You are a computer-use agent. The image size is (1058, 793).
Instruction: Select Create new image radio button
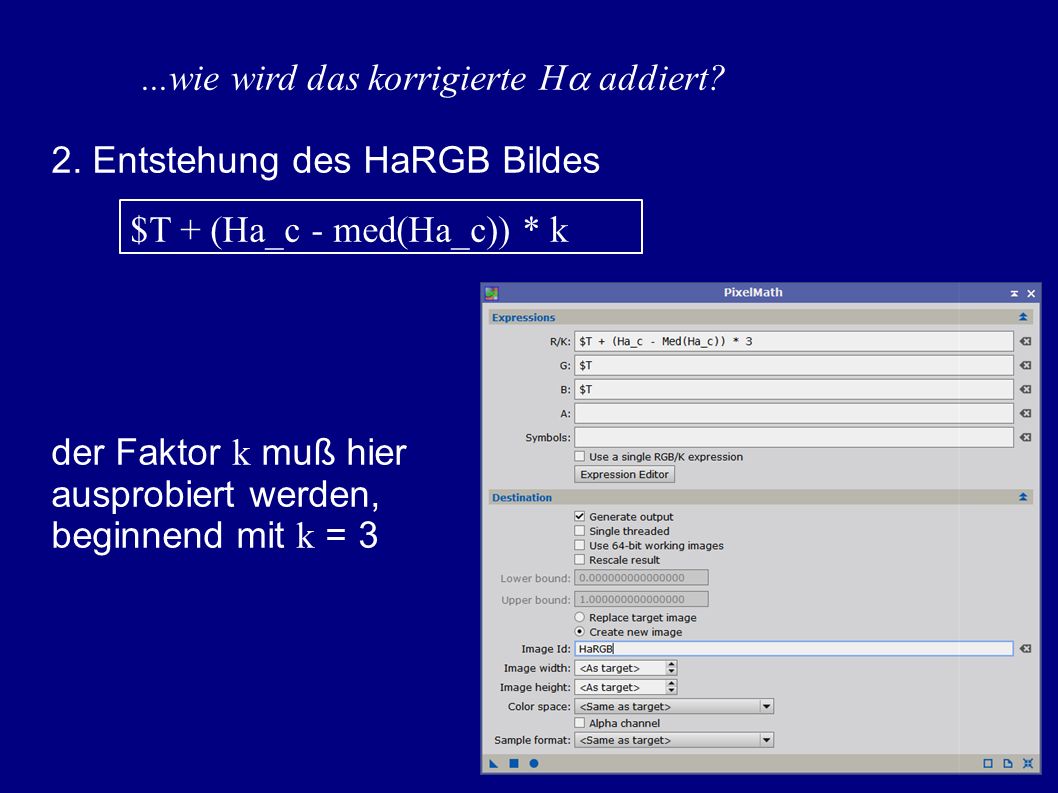[x=580, y=632]
